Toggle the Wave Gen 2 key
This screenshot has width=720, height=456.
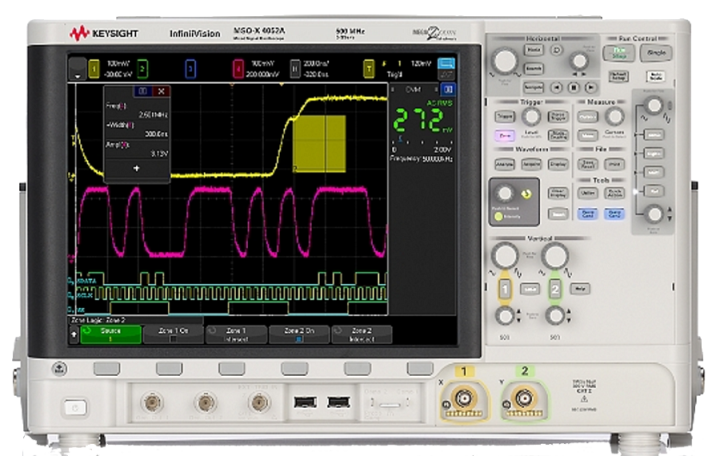(x=614, y=214)
